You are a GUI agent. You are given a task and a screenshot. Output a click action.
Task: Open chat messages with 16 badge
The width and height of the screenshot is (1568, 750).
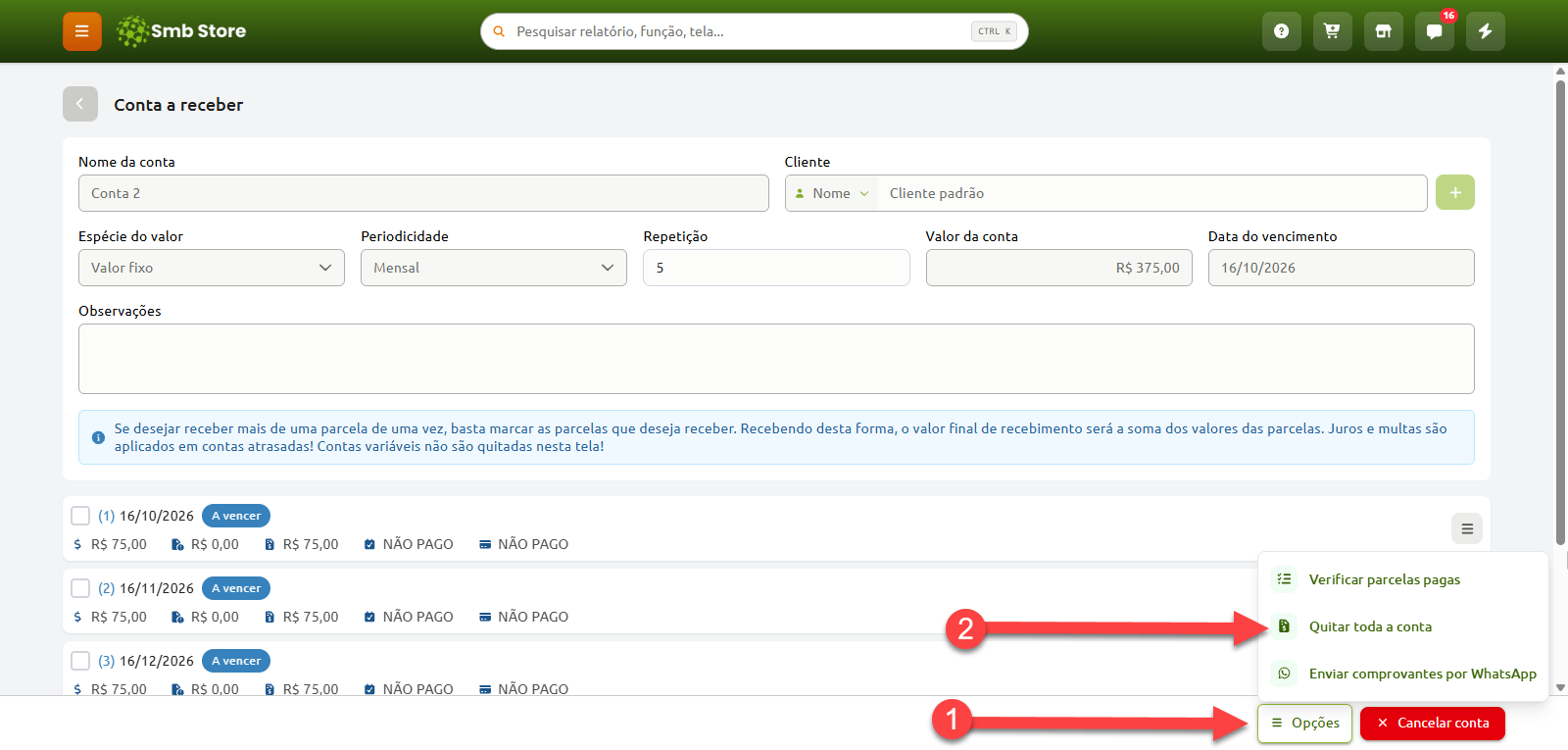pyautogui.click(x=1434, y=31)
